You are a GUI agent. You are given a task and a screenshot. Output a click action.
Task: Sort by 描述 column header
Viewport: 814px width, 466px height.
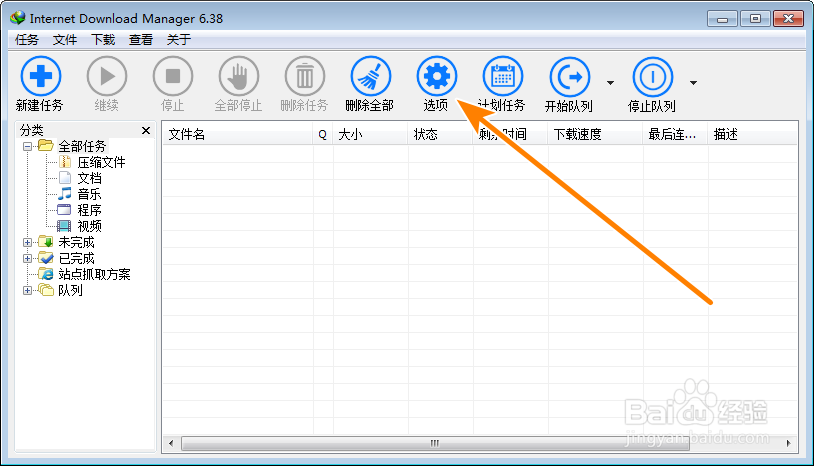coord(752,134)
